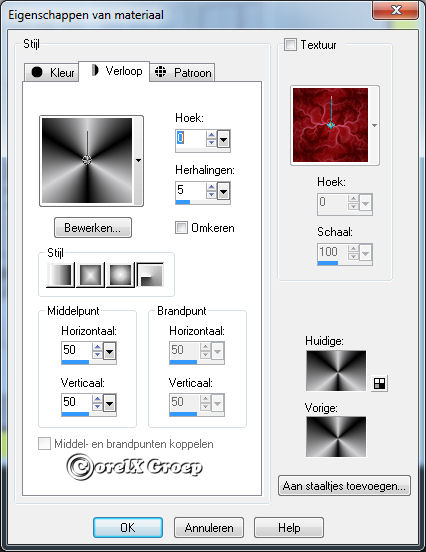426x552 pixels.
Task: Toggle the Omkeren checkbox
Action: point(181,227)
